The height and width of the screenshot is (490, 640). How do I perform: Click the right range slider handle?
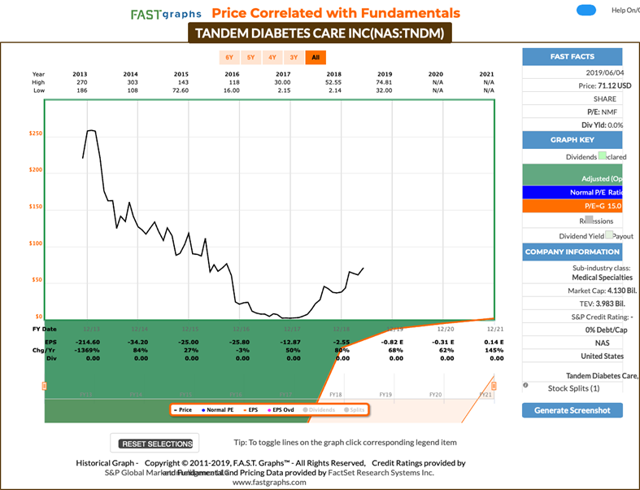[x=493, y=386]
